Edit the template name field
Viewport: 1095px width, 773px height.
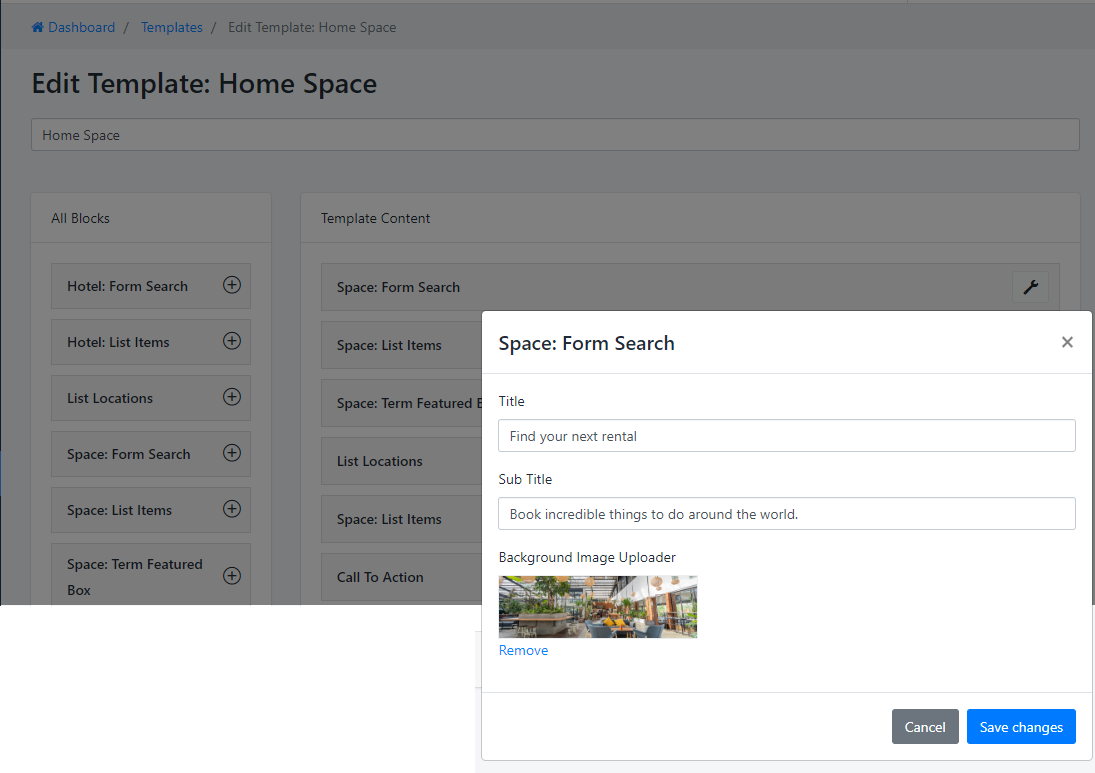[555, 135]
